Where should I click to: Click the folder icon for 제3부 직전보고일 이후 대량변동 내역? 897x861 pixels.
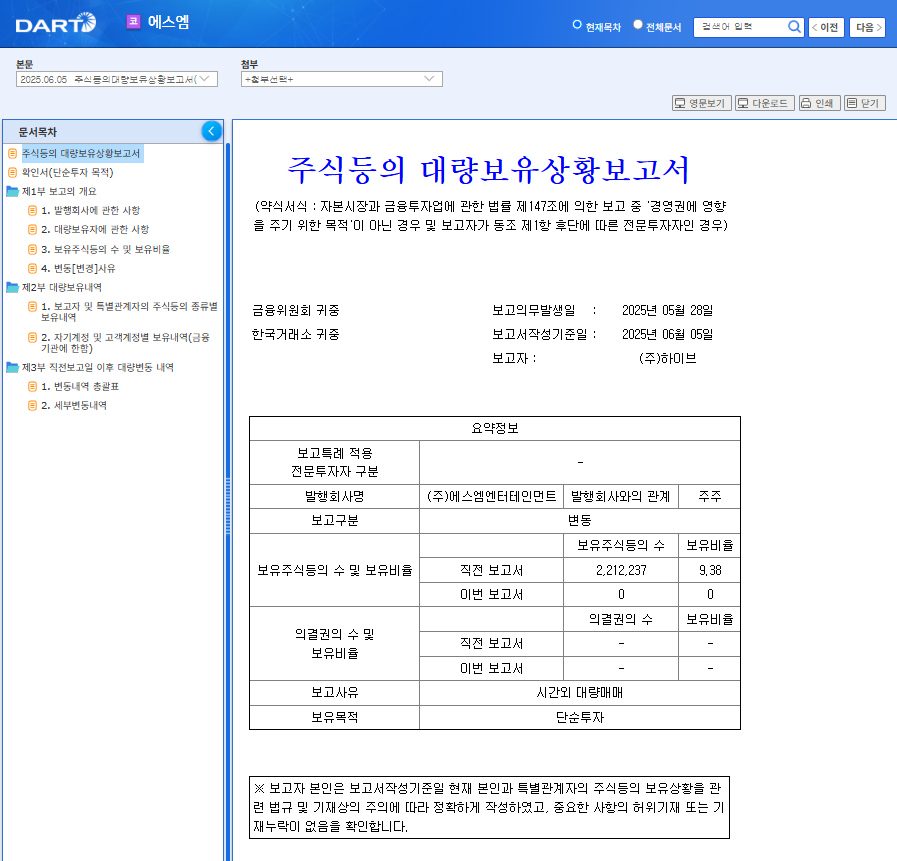coord(13,367)
